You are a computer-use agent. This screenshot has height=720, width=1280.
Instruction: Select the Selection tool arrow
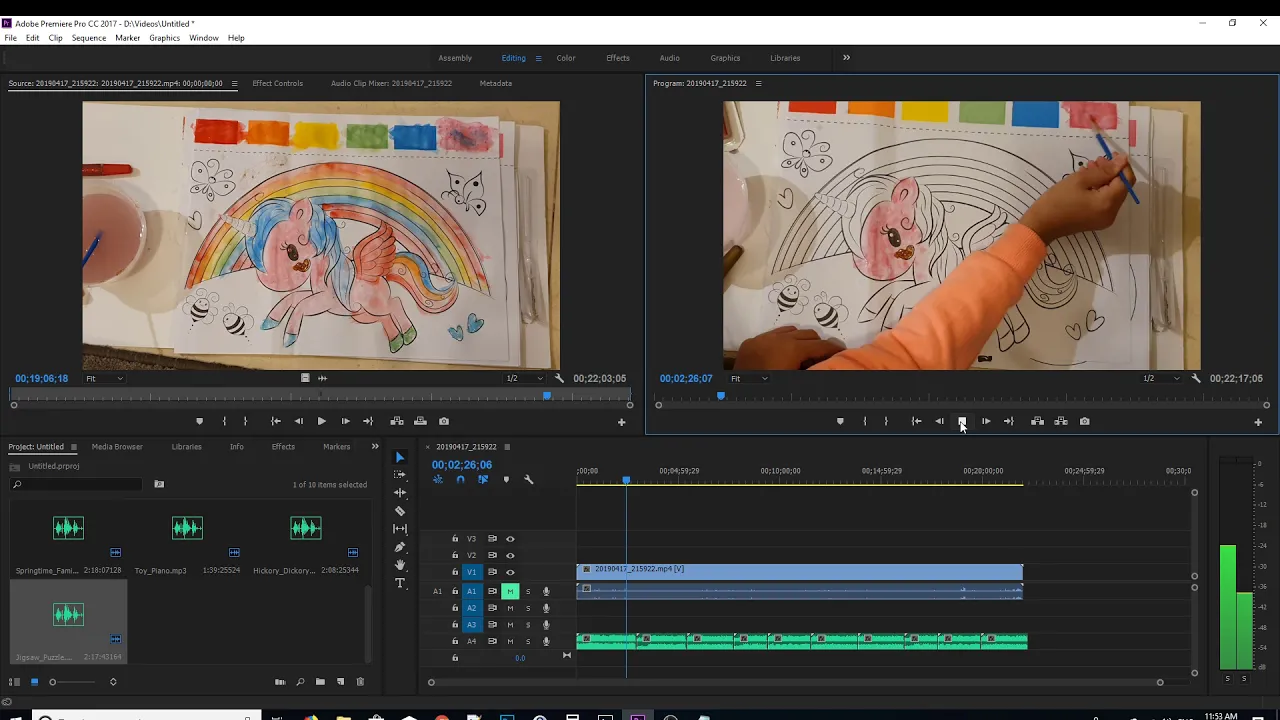pos(400,457)
